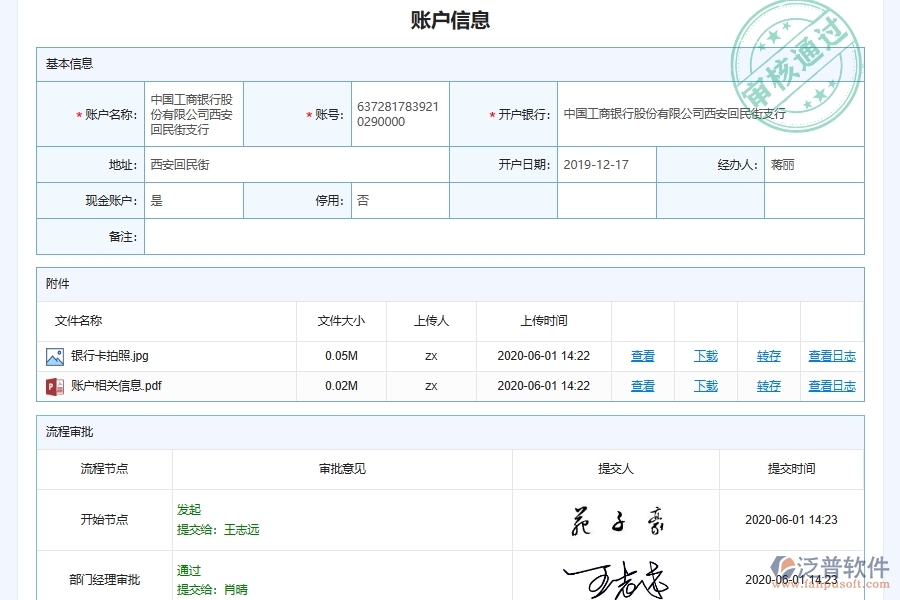900x600 pixels.
Task: Open 查看 for 账户相关信息.pdf
Action: [x=643, y=385]
